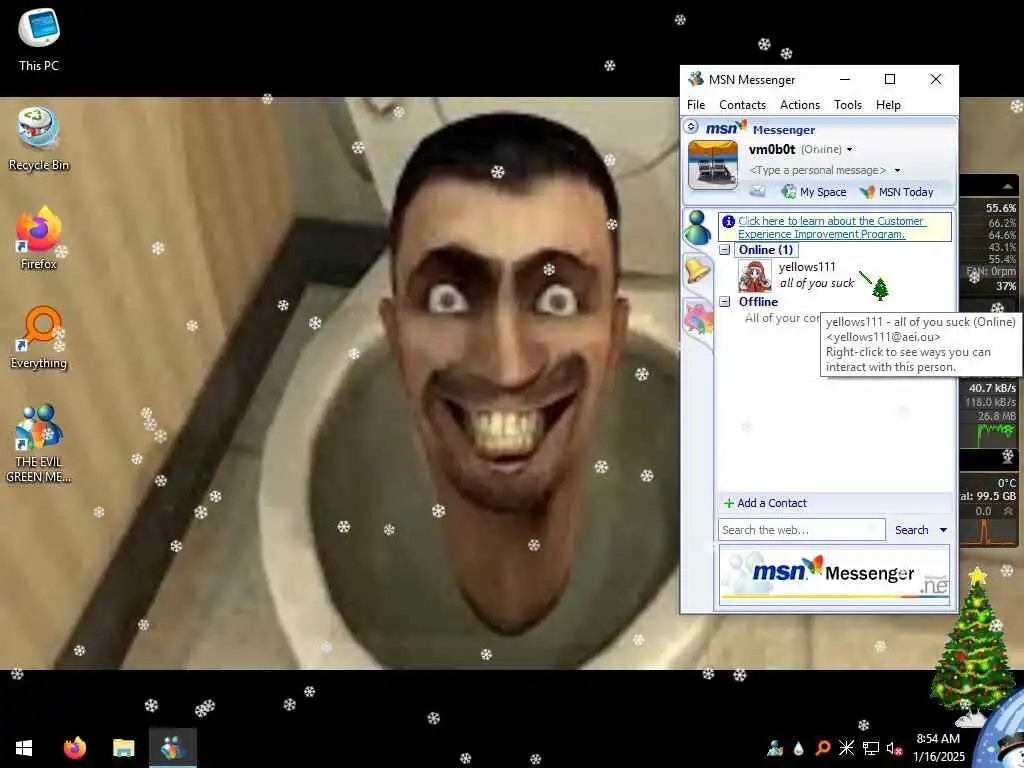Click the msn Messenger banner advertisement
Image resolution: width=1024 pixels, height=768 pixels.
[x=835, y=575]
